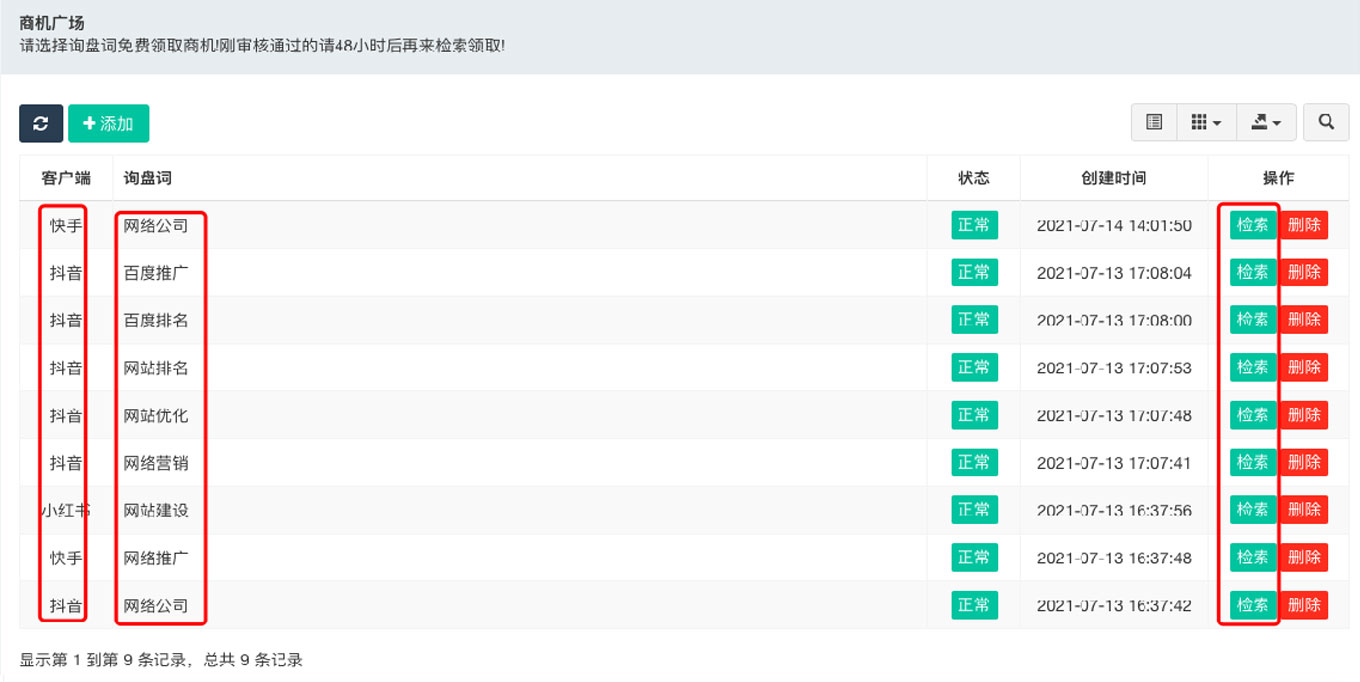
Task: Click 检索 in the 快手 网络公司 row
Action: point(1253,225)
